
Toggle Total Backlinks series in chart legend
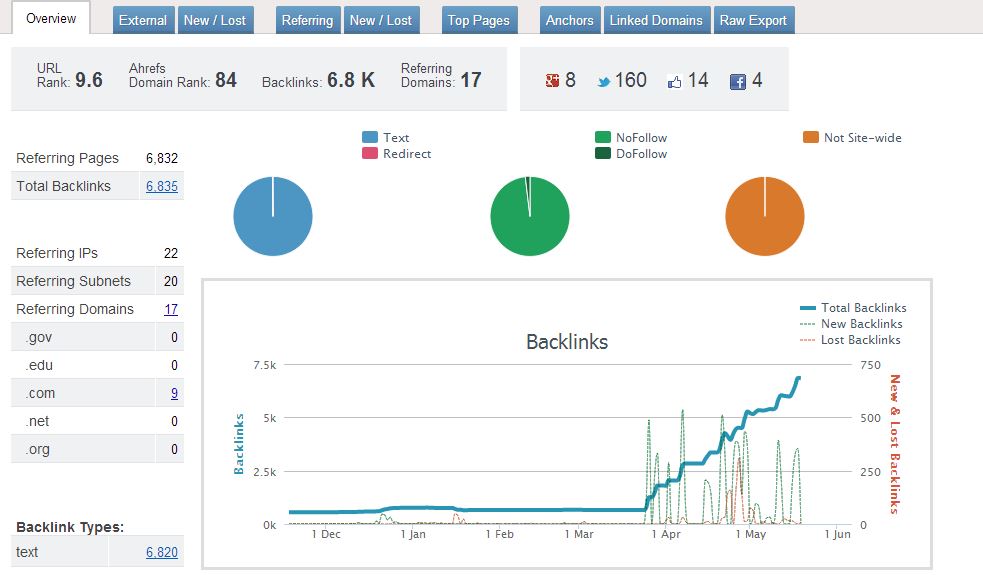pos(853,308)
